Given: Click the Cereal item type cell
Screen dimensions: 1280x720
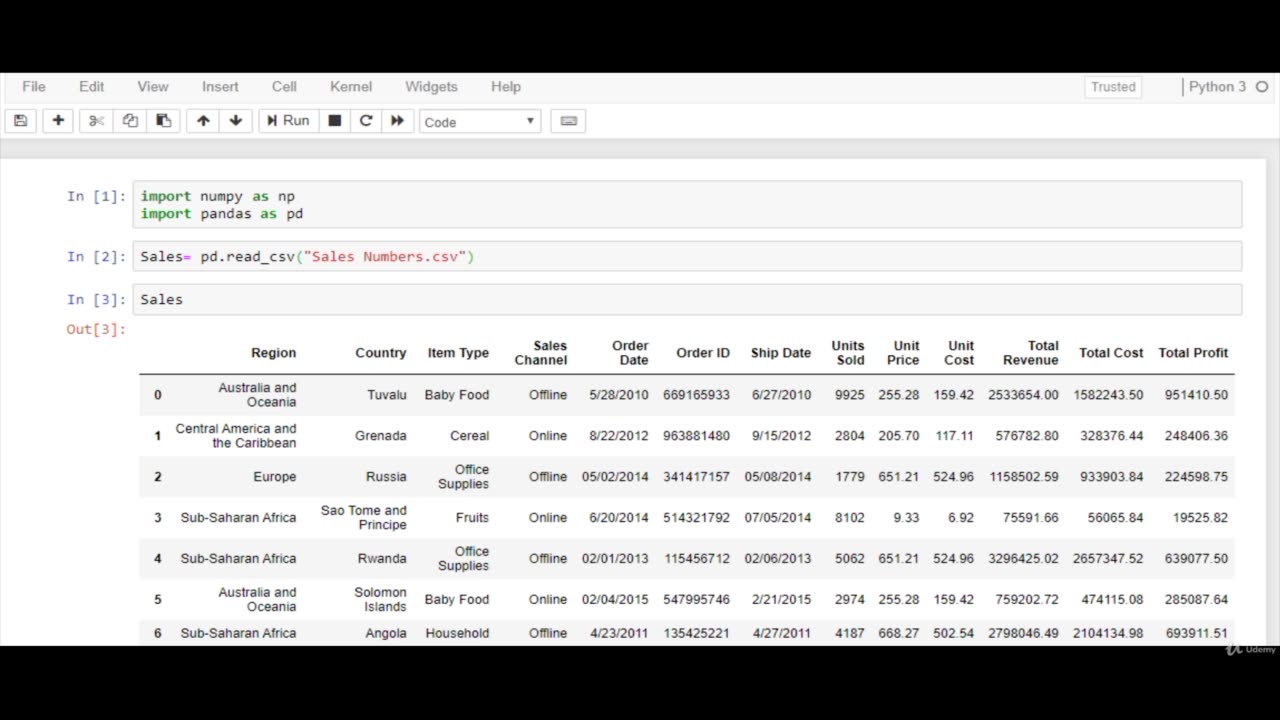Looking at the screenshot, I should (x=469, y=436).
